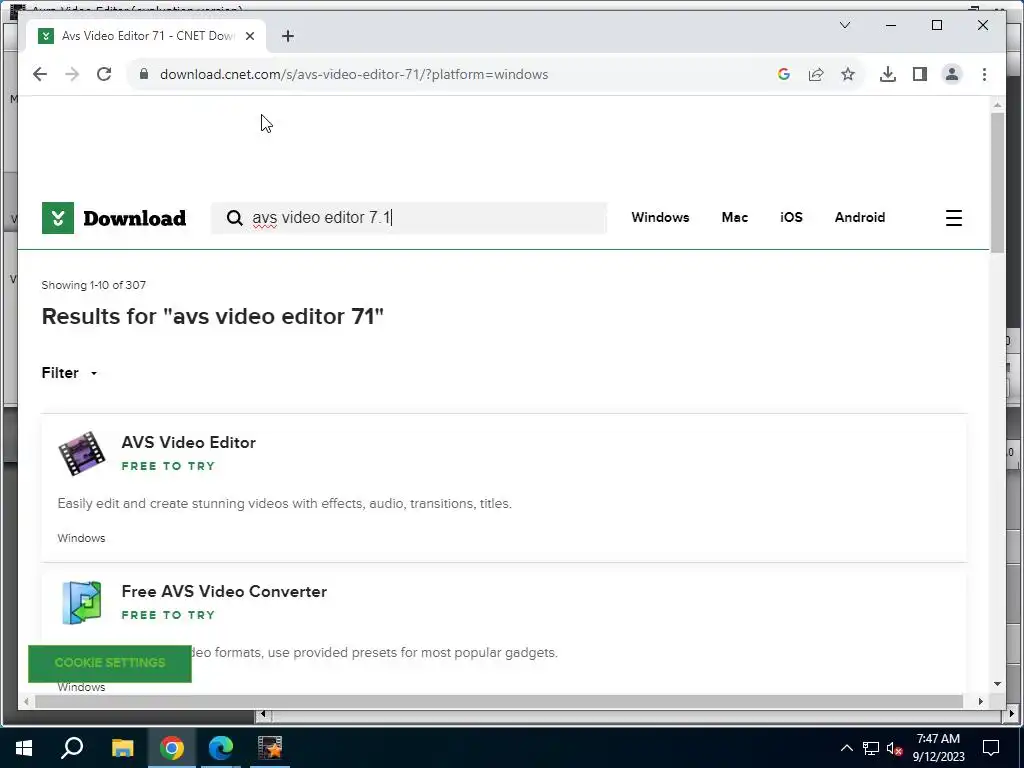
Task: Click the Download wordmark
Action: (x=135, y=218)
